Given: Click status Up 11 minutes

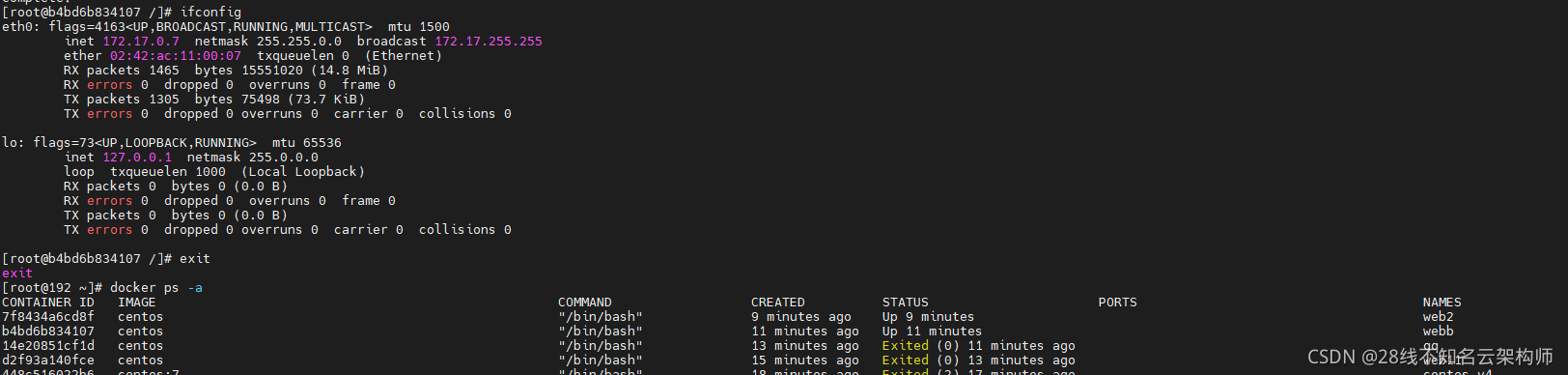Looking at the screenshot, I should pos(933,332).
